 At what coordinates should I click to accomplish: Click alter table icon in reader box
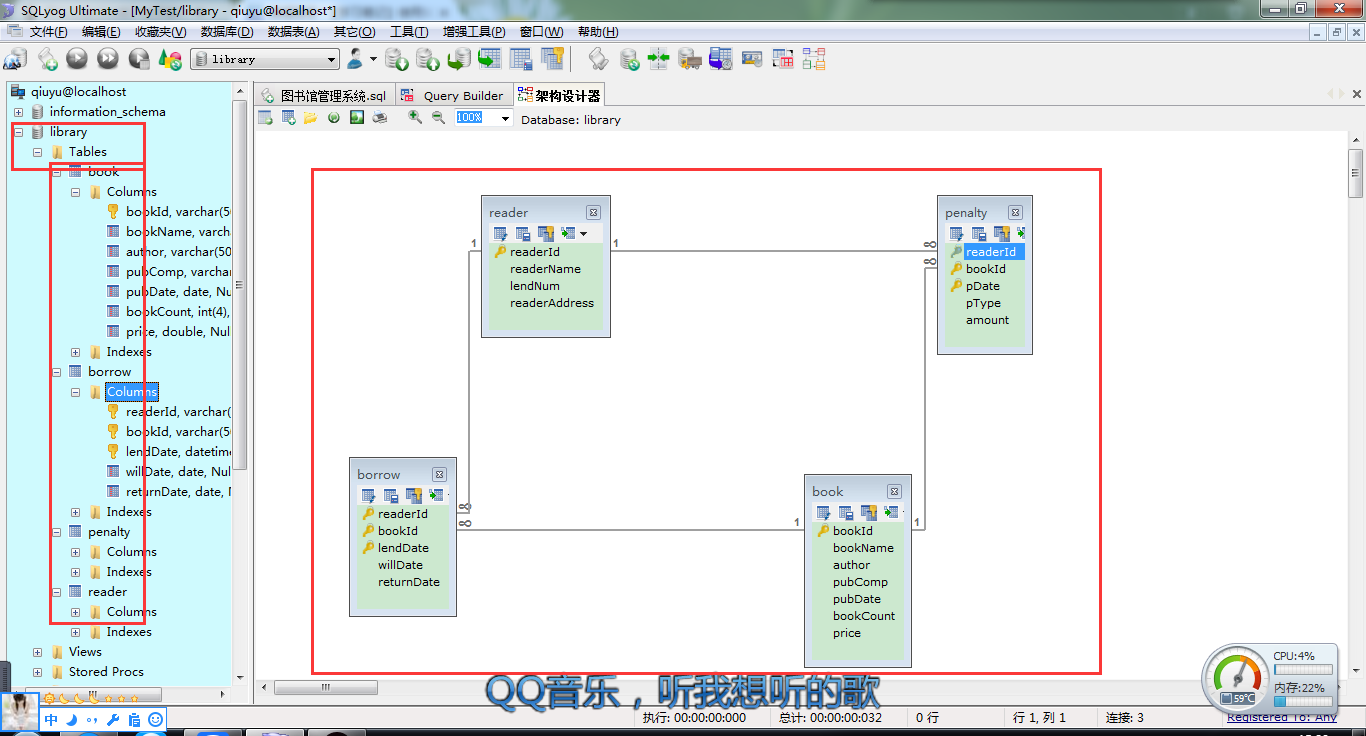500,233
